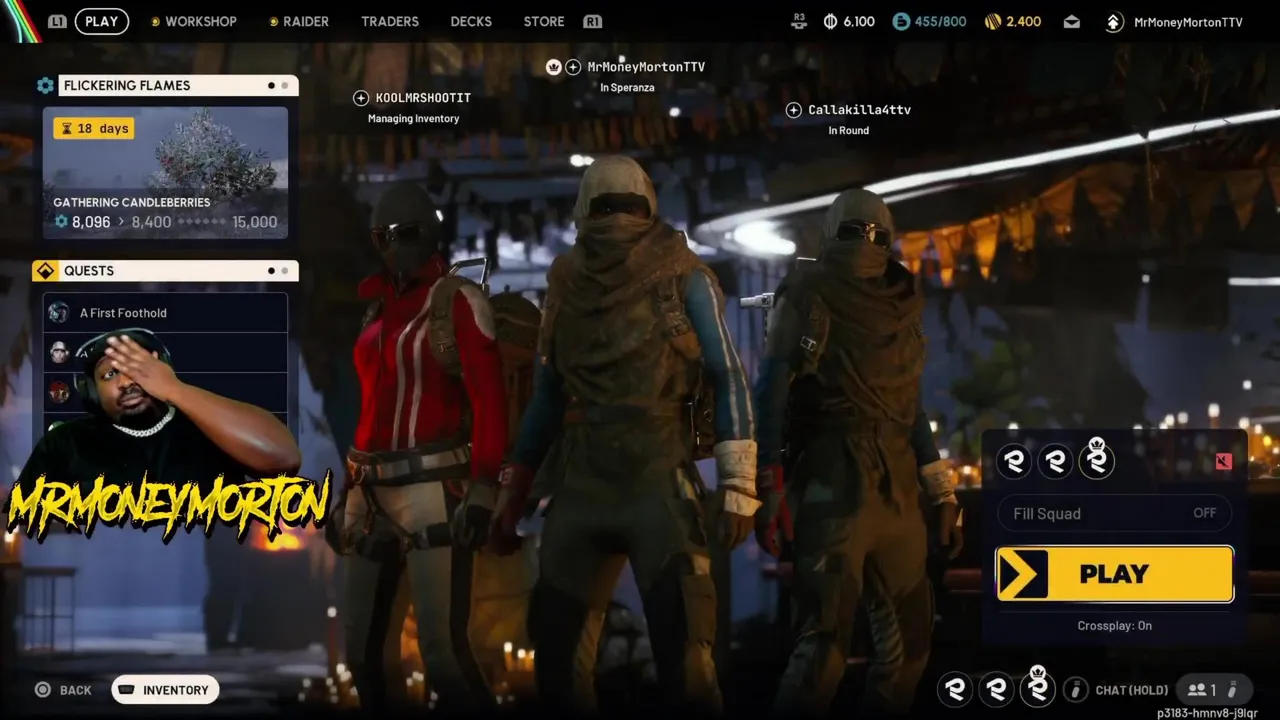Click the plus icon beside Callakilla4ttv
The width and height of the screenshot is (1280, 720).
click(x=794, y=110)
